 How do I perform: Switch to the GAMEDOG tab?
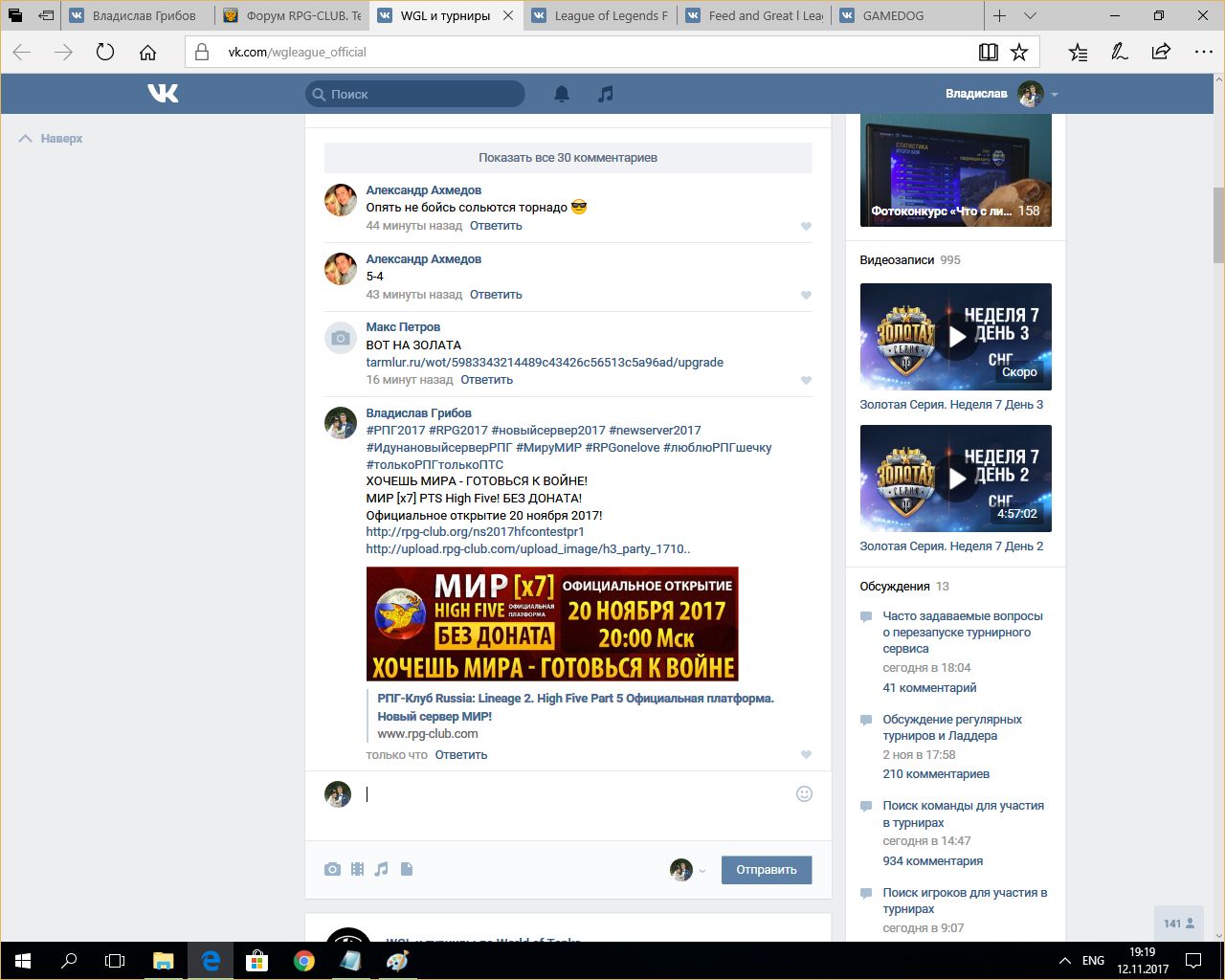tap(908, 15)
